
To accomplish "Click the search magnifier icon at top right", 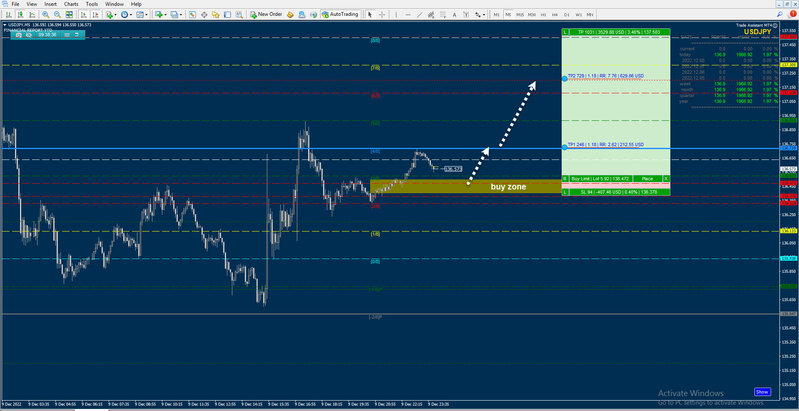I will 780,14.
